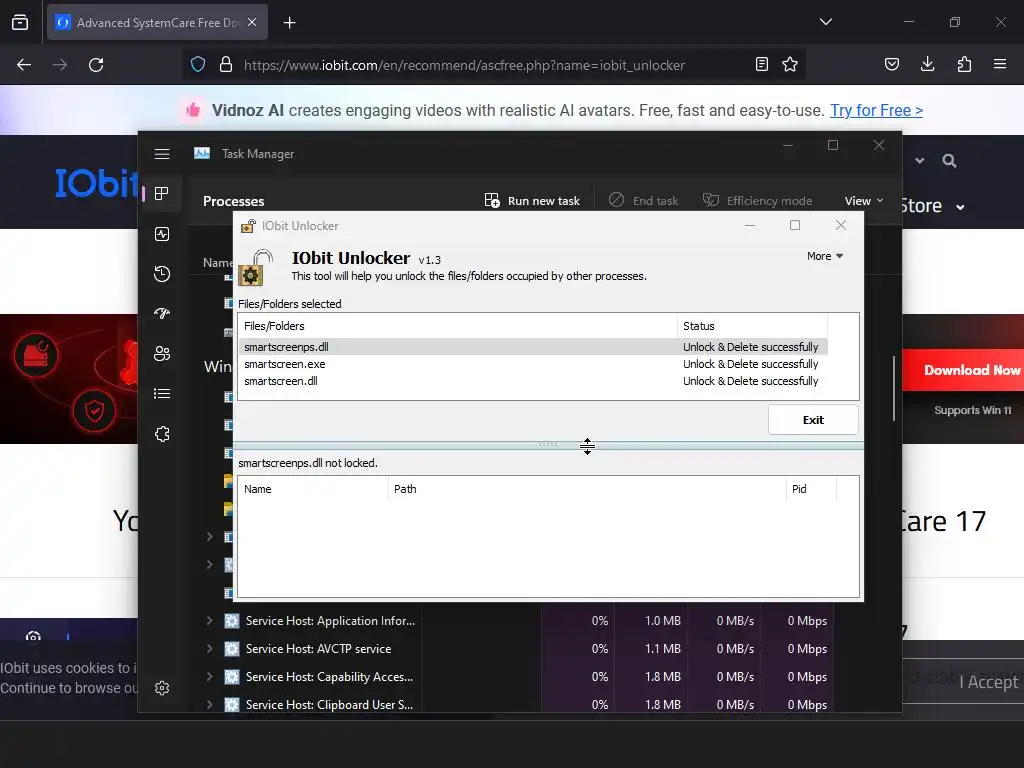Open Services icon in Task Manager sidebar
Image resolution: width=1024 pixels, height=768 pixels.
pos(162,434)
